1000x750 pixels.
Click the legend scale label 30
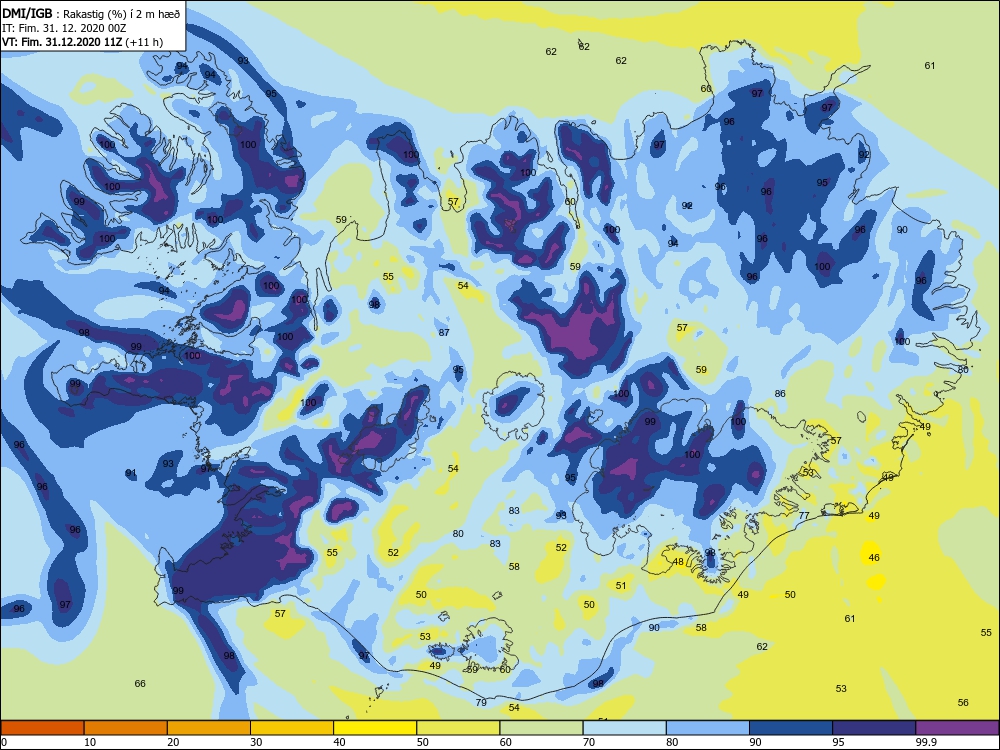pos(256,742)
